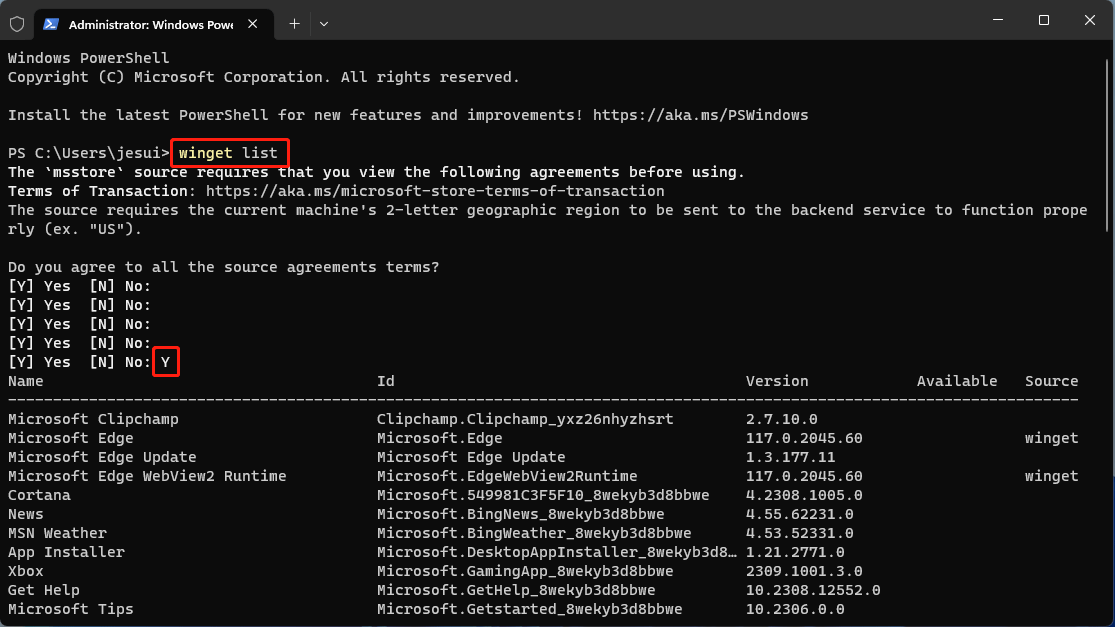Expand the new tab profiles dropdown

[324, 23]
